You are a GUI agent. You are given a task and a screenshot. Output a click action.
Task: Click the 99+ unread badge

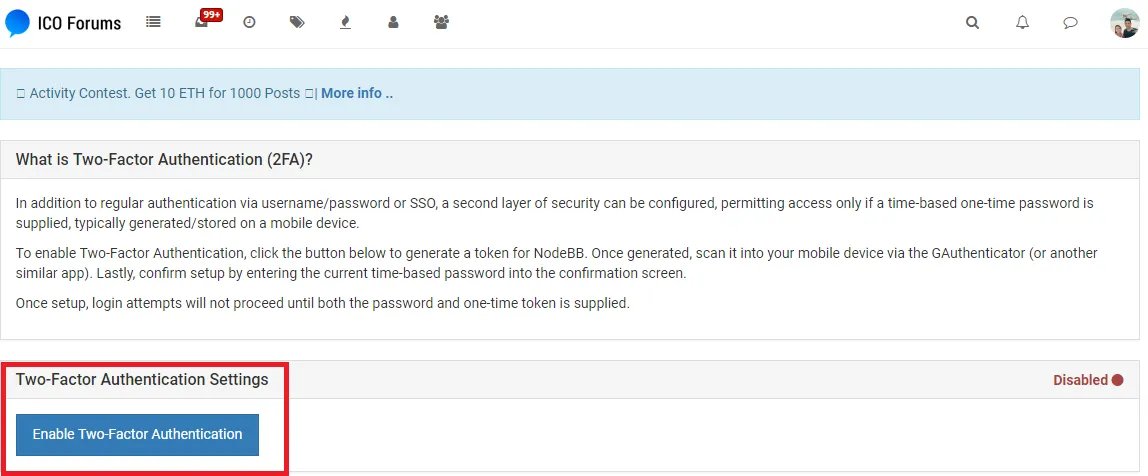(x=212, y=15)
